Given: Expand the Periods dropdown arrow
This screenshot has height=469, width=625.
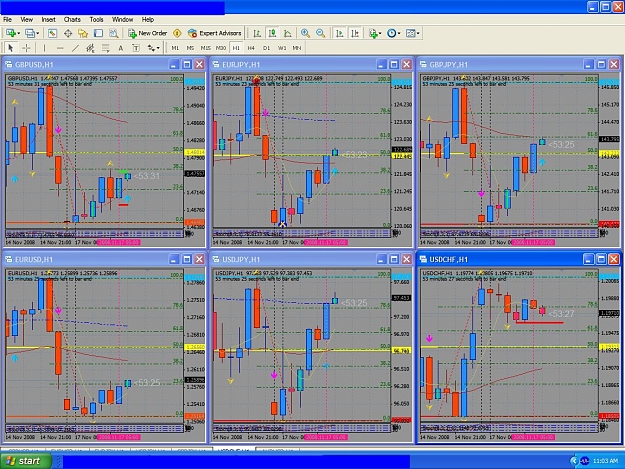Looking at the screenshot, I should point(399,33).
